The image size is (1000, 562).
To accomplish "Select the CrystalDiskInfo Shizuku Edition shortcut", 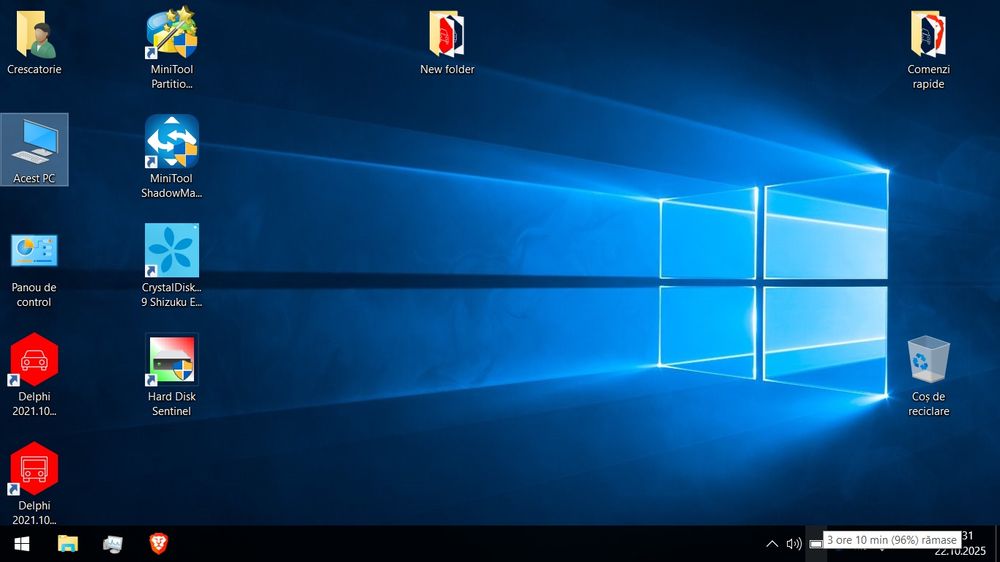I will click(x=172, y=265).
